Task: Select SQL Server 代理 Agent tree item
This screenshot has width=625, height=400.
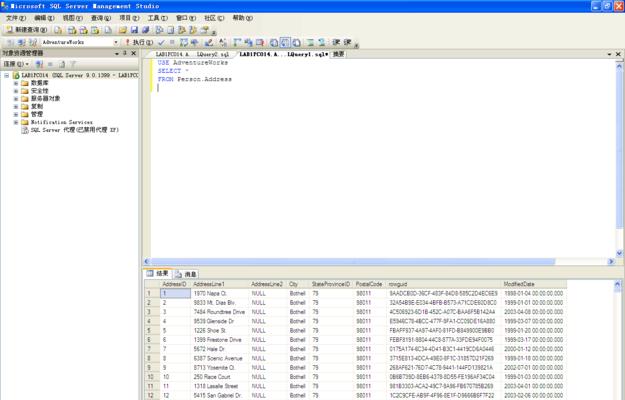Action: pos(74,130)
